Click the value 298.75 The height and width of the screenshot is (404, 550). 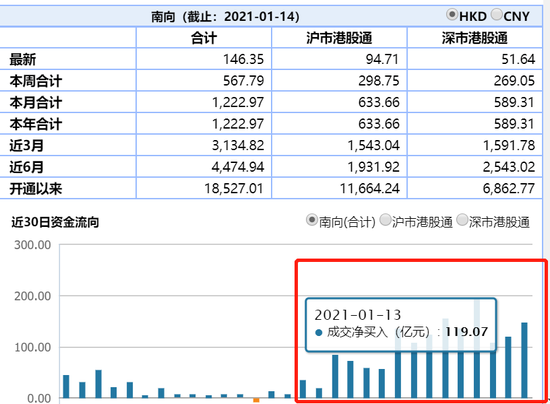coord(379,81)
